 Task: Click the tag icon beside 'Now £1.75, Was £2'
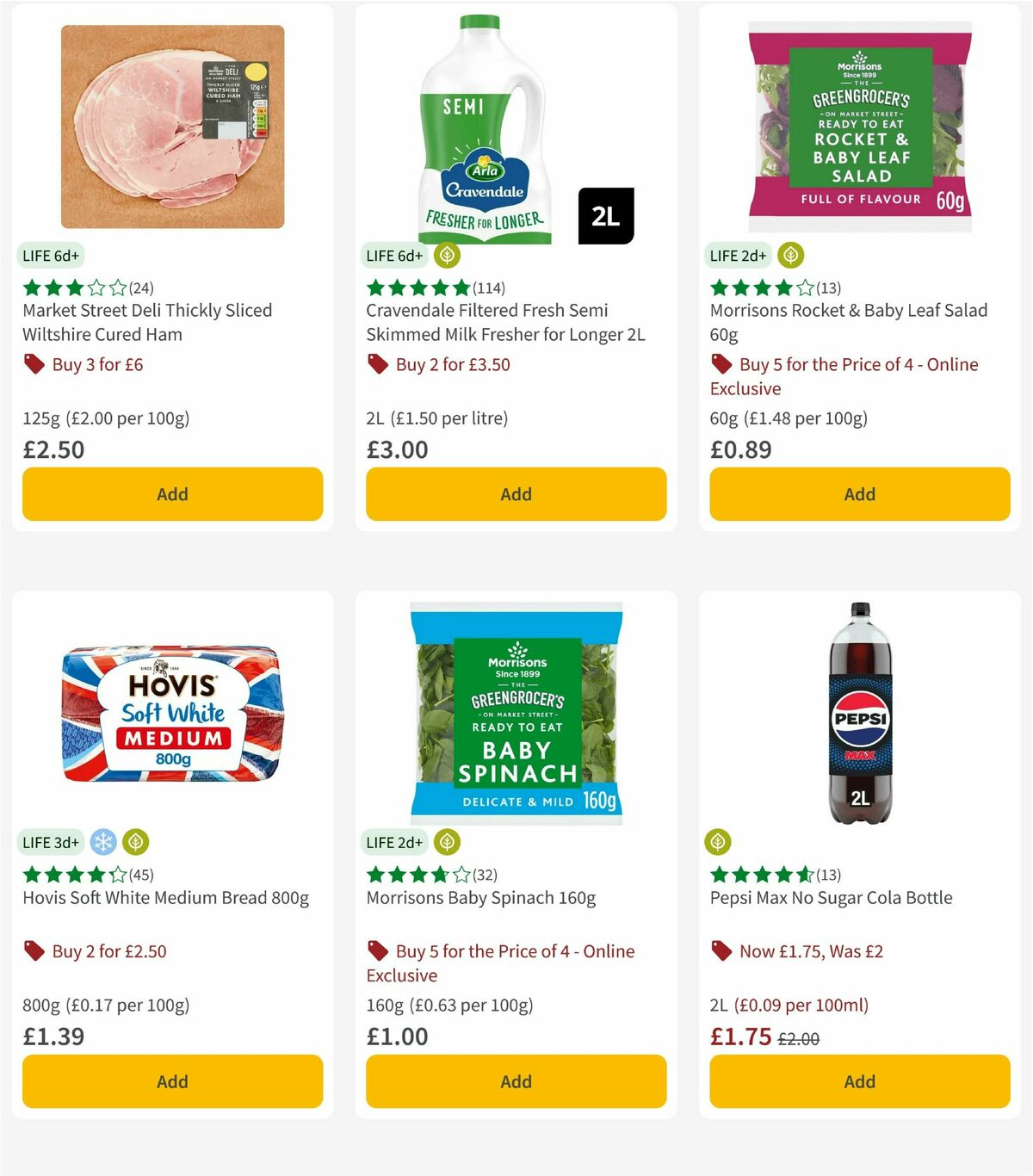[721, 951]
